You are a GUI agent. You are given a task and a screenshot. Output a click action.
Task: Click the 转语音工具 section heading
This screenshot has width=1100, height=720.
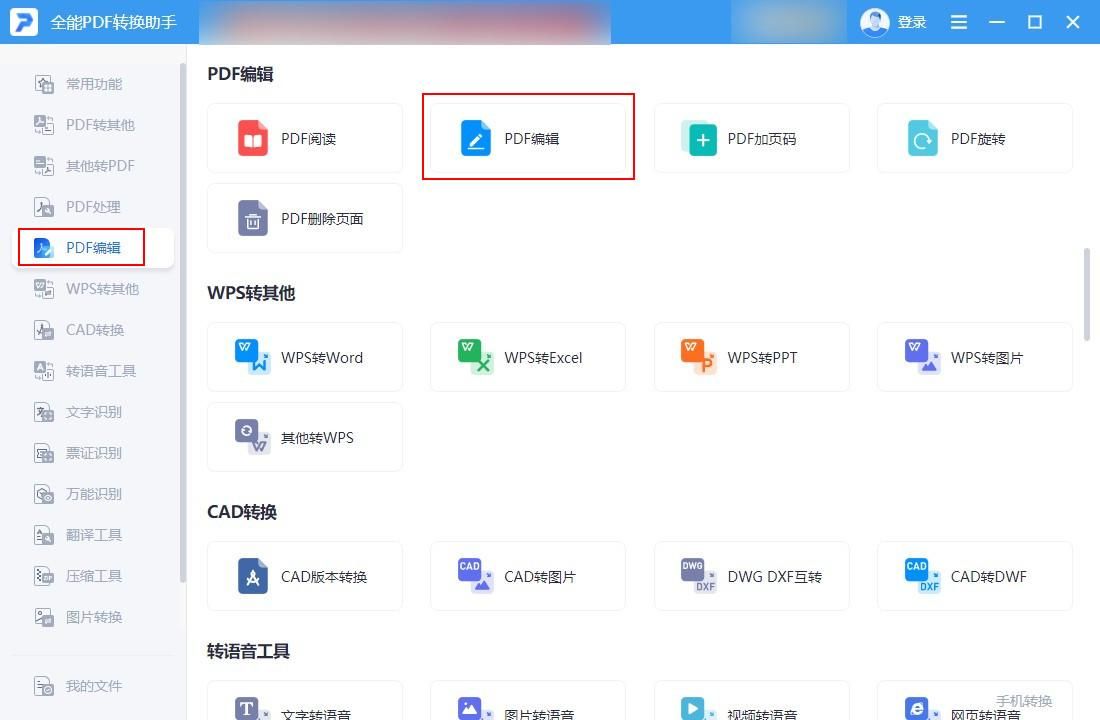248,651
